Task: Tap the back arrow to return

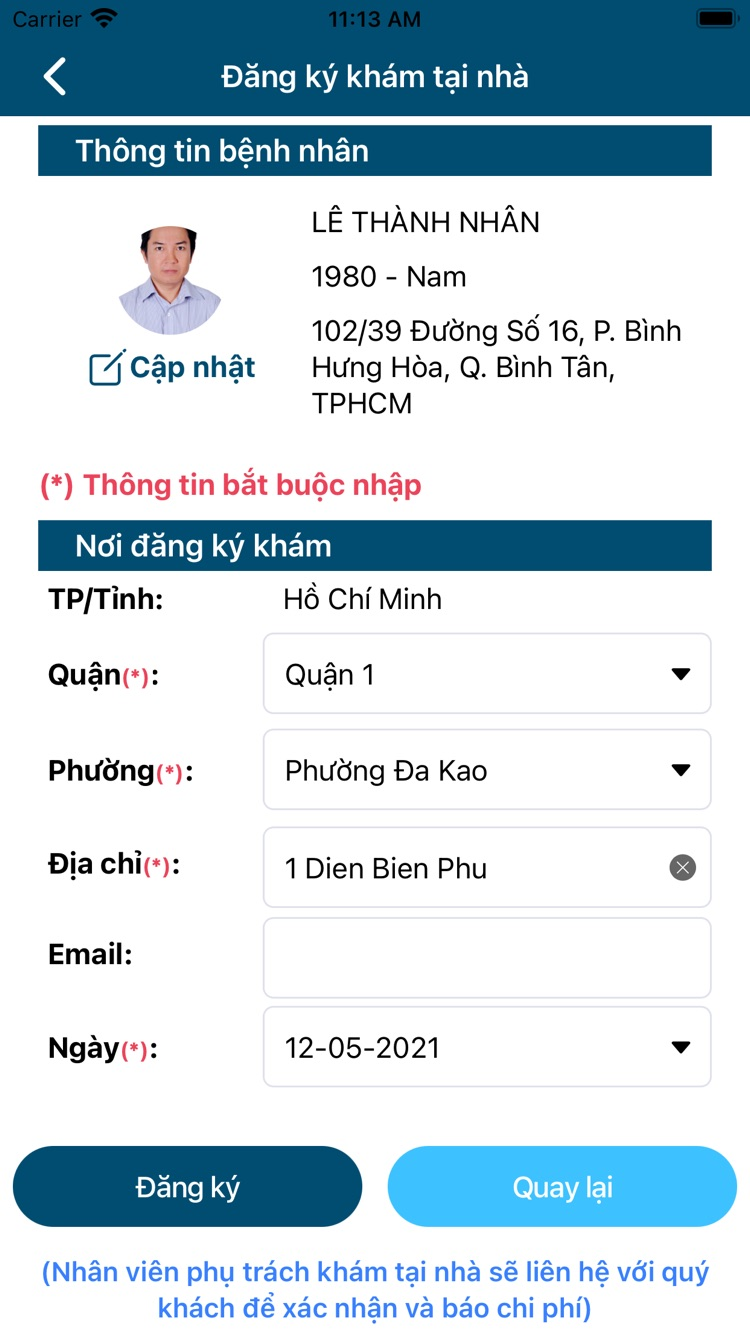Action: click(55, 75)
